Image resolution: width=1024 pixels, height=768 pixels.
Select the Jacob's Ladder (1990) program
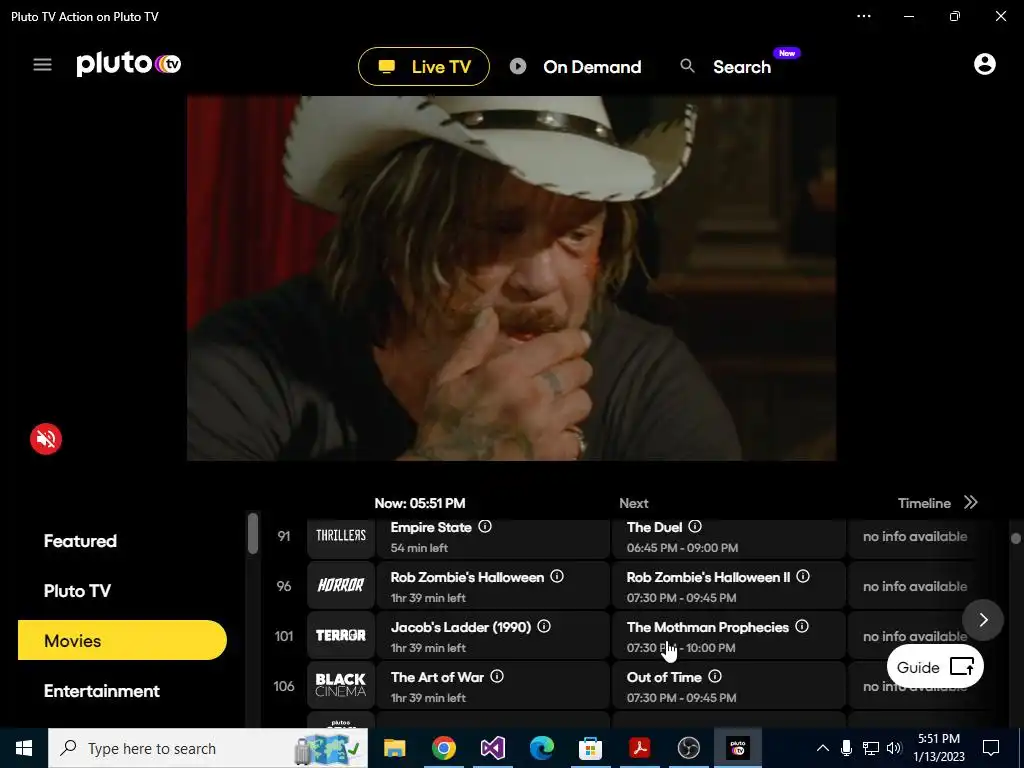point(493,635)
